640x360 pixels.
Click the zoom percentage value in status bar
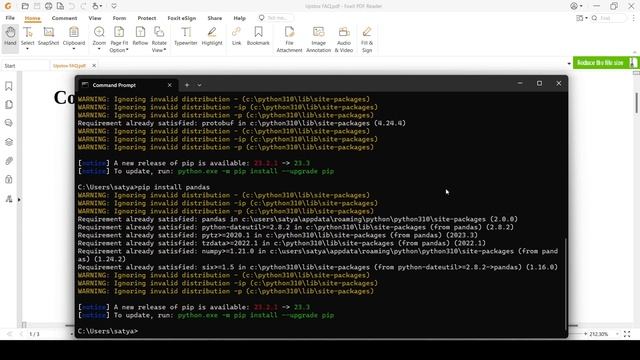pyautogui.click(x=598, y=334)
